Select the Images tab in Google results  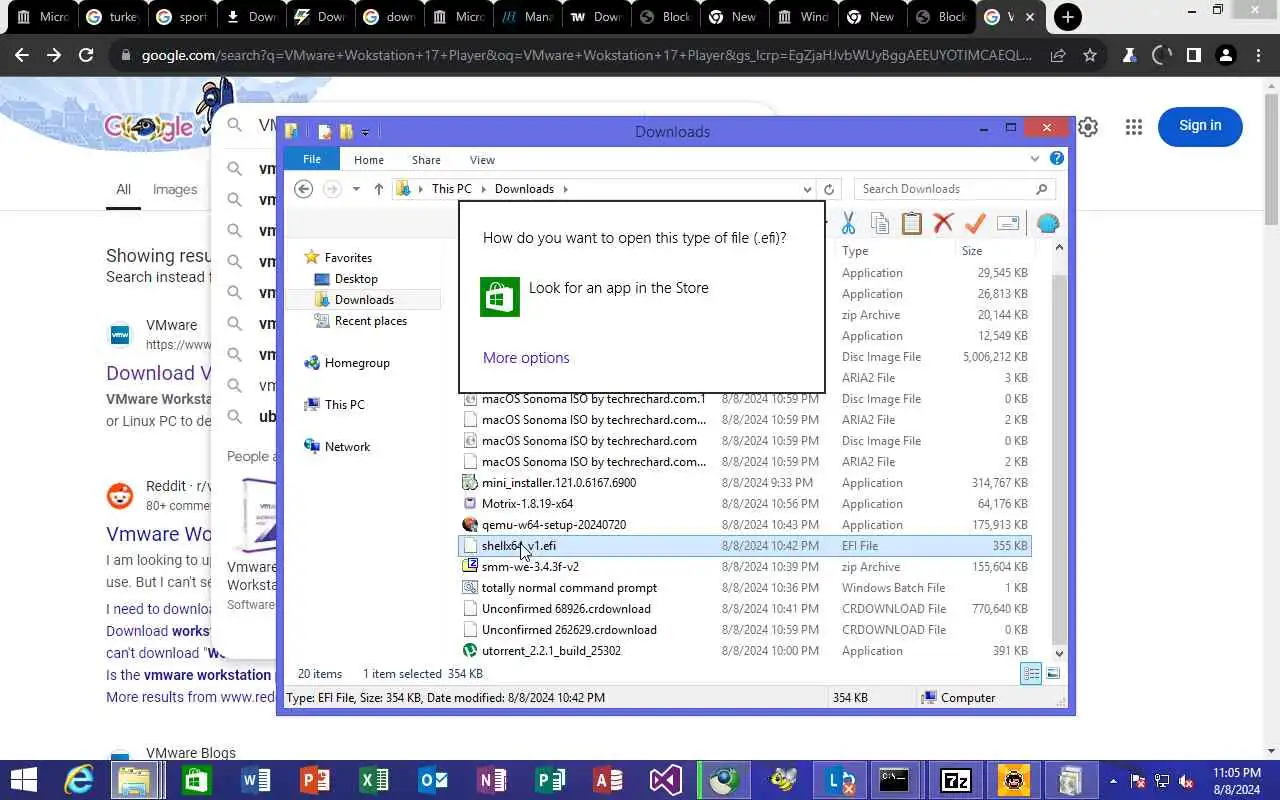pos(175,189)
